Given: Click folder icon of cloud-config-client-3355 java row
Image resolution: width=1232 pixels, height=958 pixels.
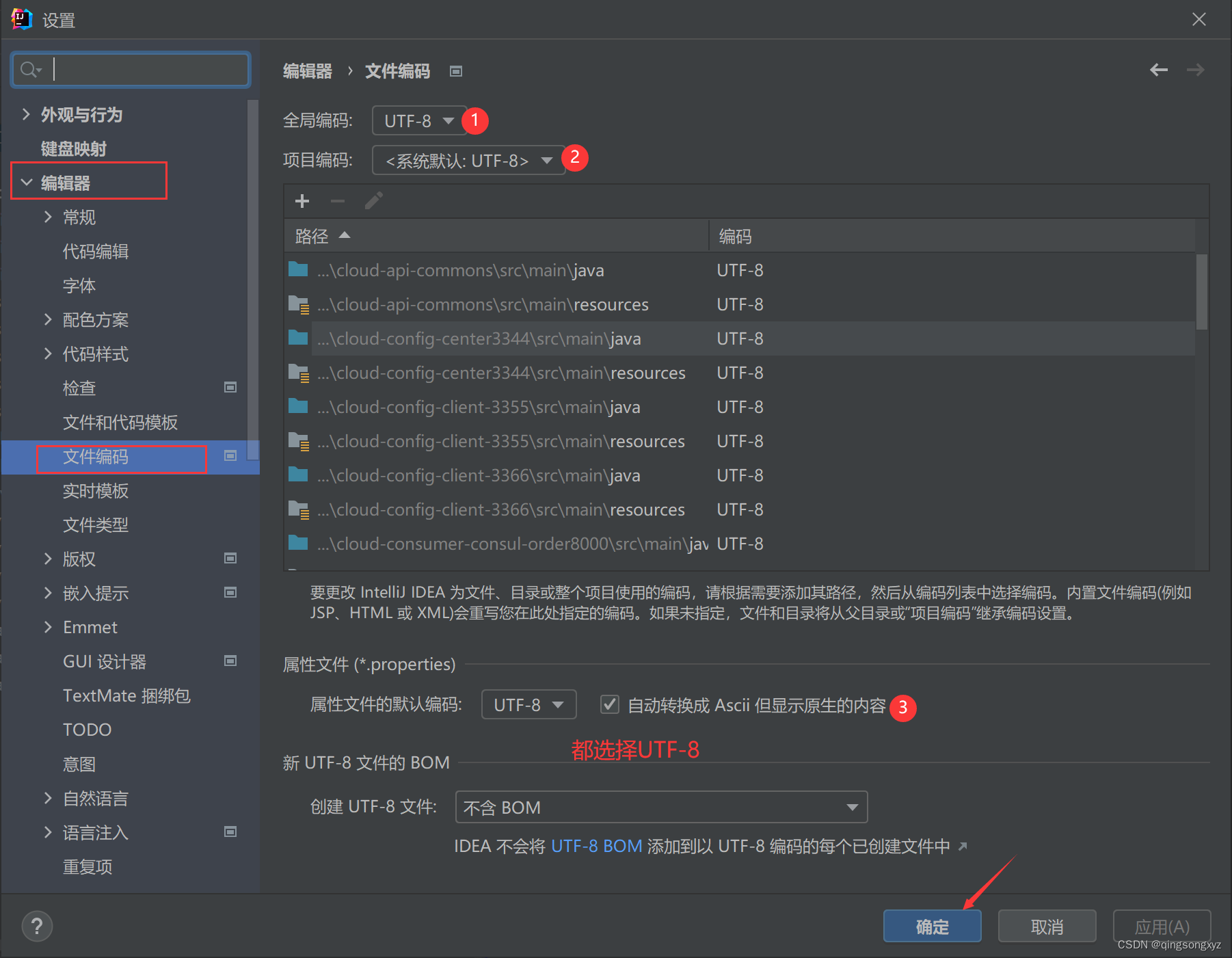Looking at the screenshot, I should tap(298, 406).
